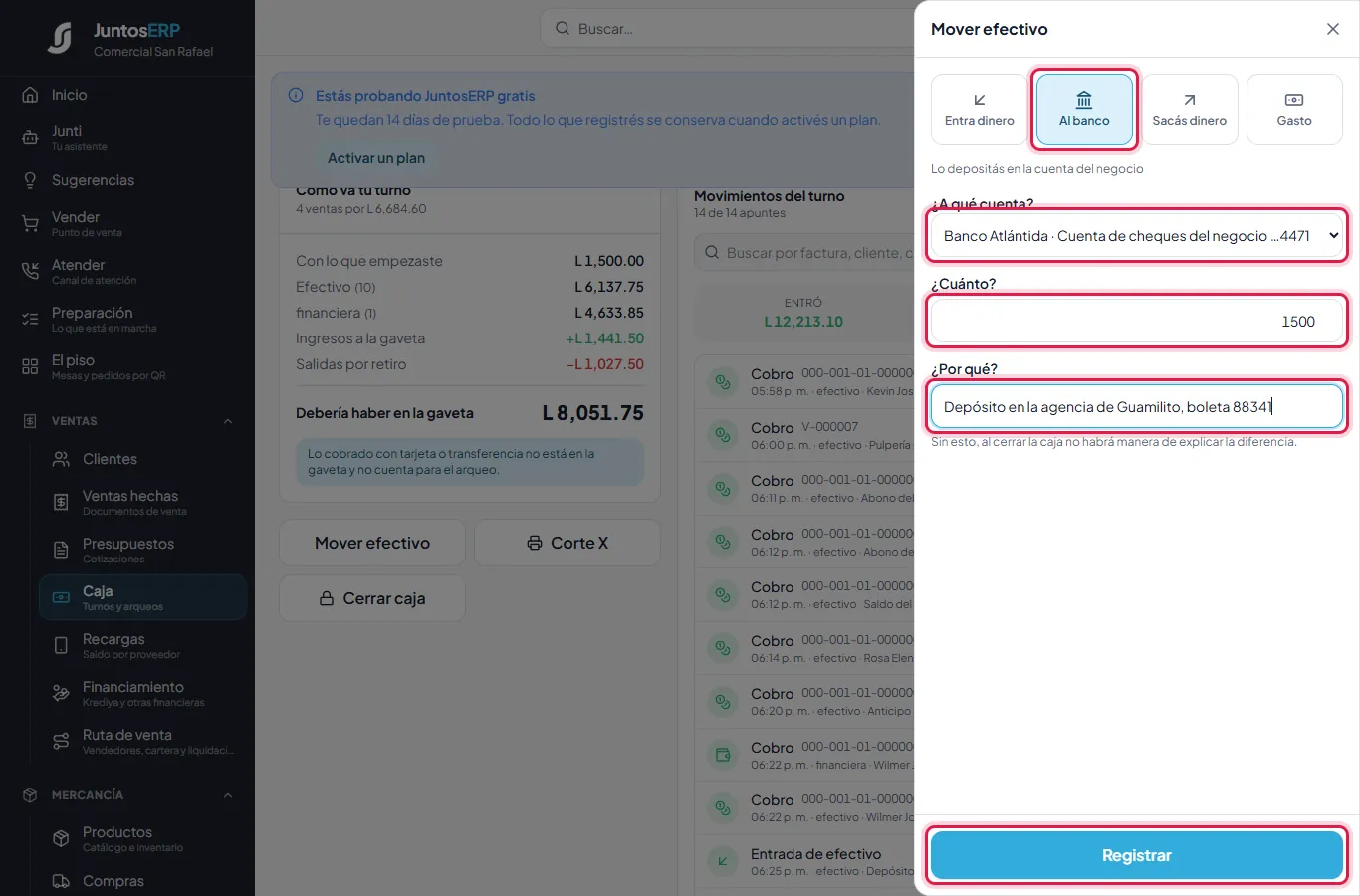Close the Mover efectivo panel
This screenshot has height=896, width=1360.
(x=1333, y=29)
